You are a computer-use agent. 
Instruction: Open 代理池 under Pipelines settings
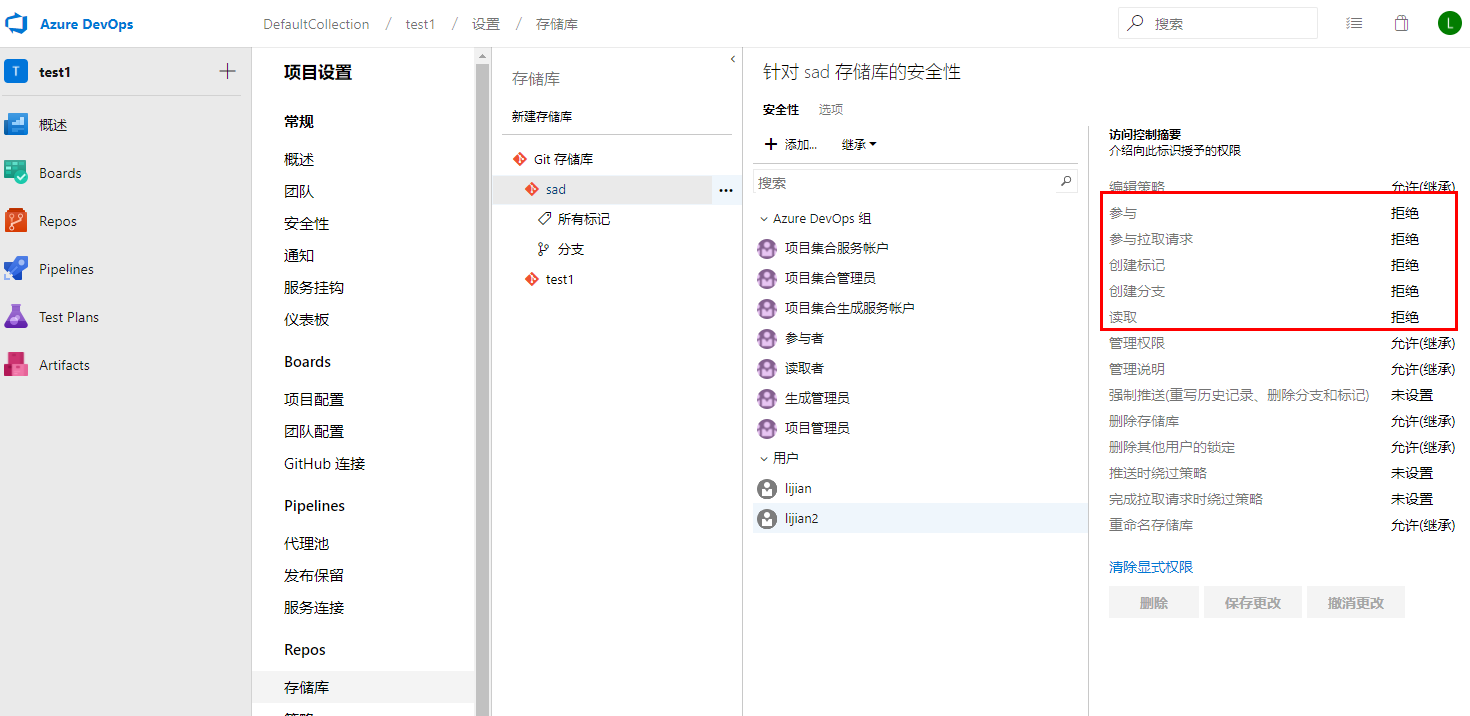click(x=306, y=543)
